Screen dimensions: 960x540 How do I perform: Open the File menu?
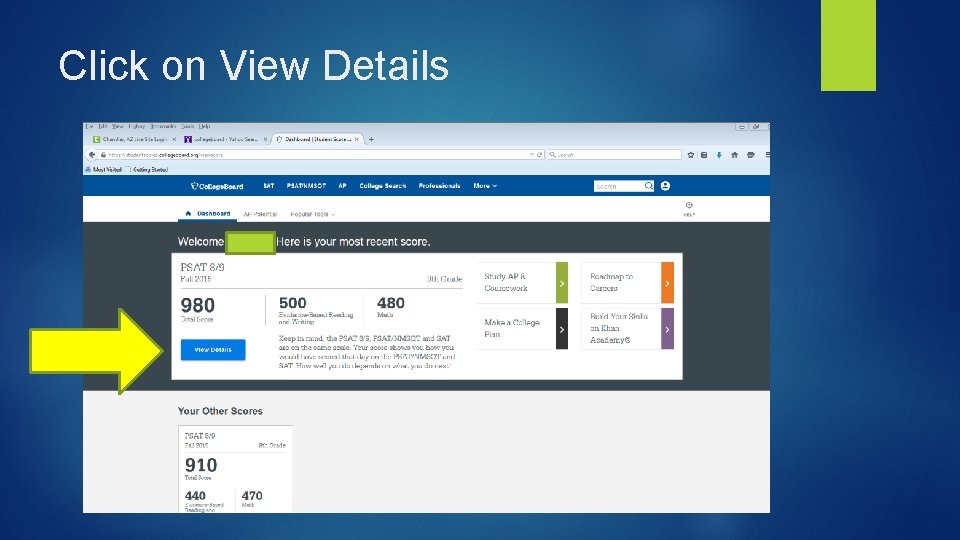tap(89, 127)
